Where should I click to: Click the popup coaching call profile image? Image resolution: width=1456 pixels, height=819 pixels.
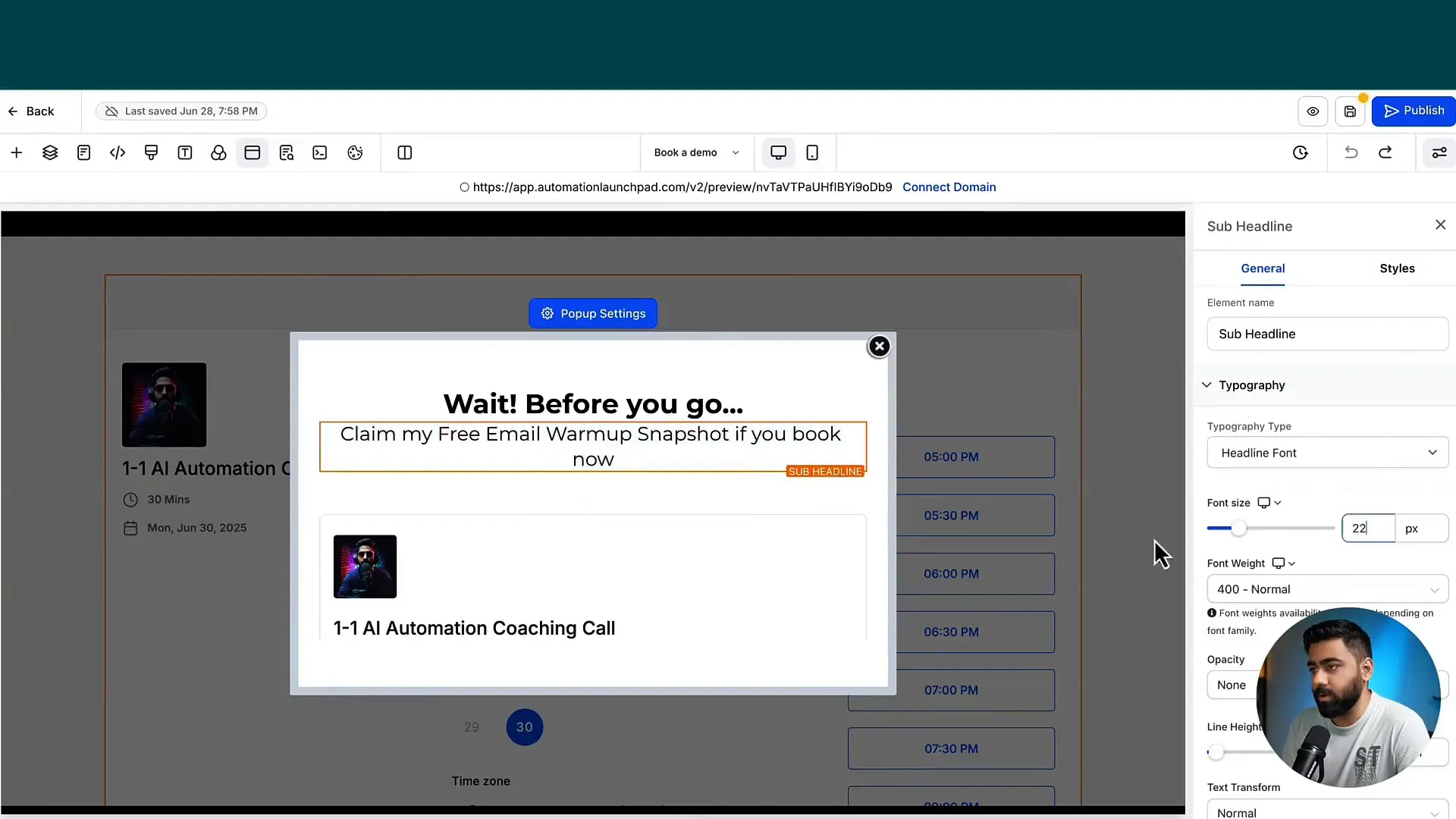365,566
